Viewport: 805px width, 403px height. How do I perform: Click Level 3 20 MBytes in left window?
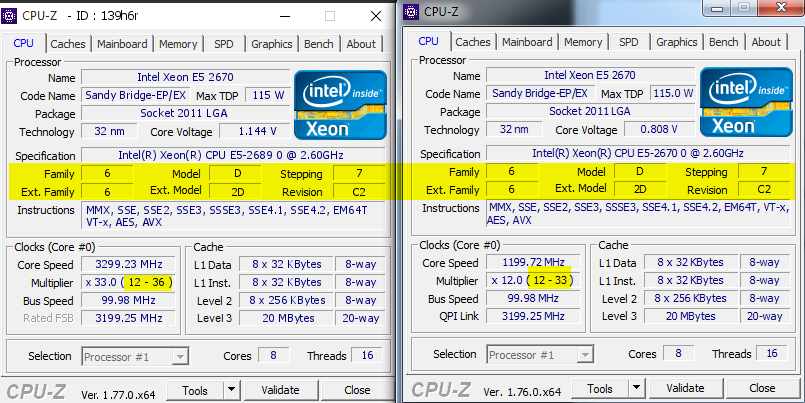coord(286,318)
